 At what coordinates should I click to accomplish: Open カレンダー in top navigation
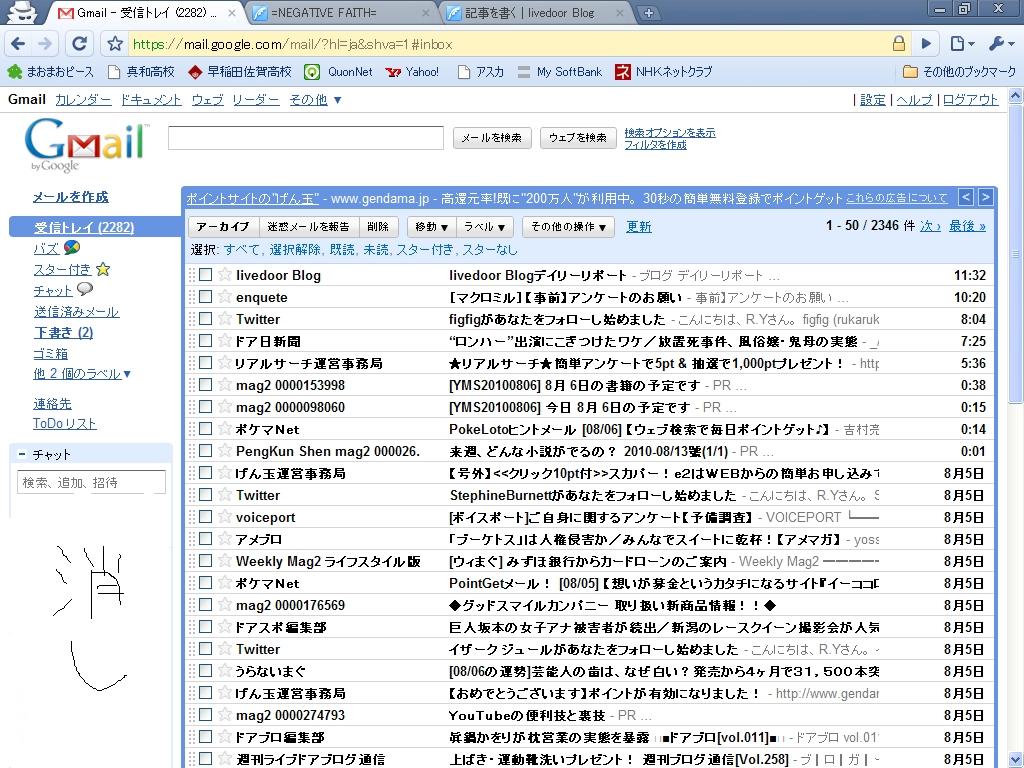coord(83,100)
